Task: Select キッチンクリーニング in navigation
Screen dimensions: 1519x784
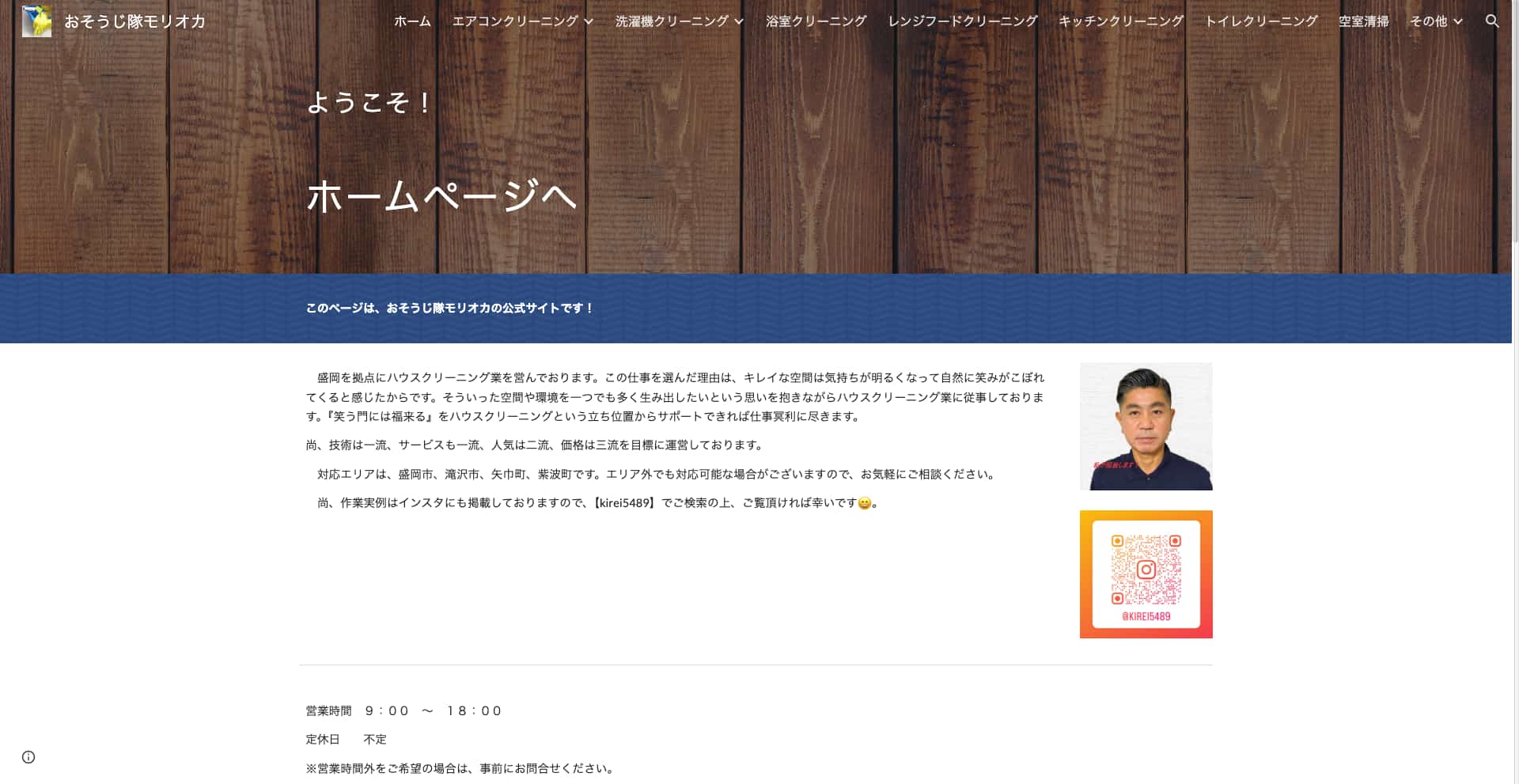Action: [1120, 21]
